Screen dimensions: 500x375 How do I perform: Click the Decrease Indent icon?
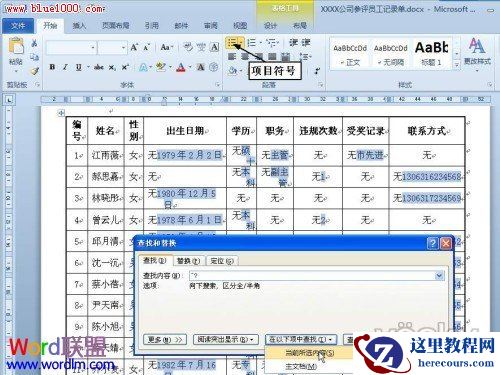293,43
